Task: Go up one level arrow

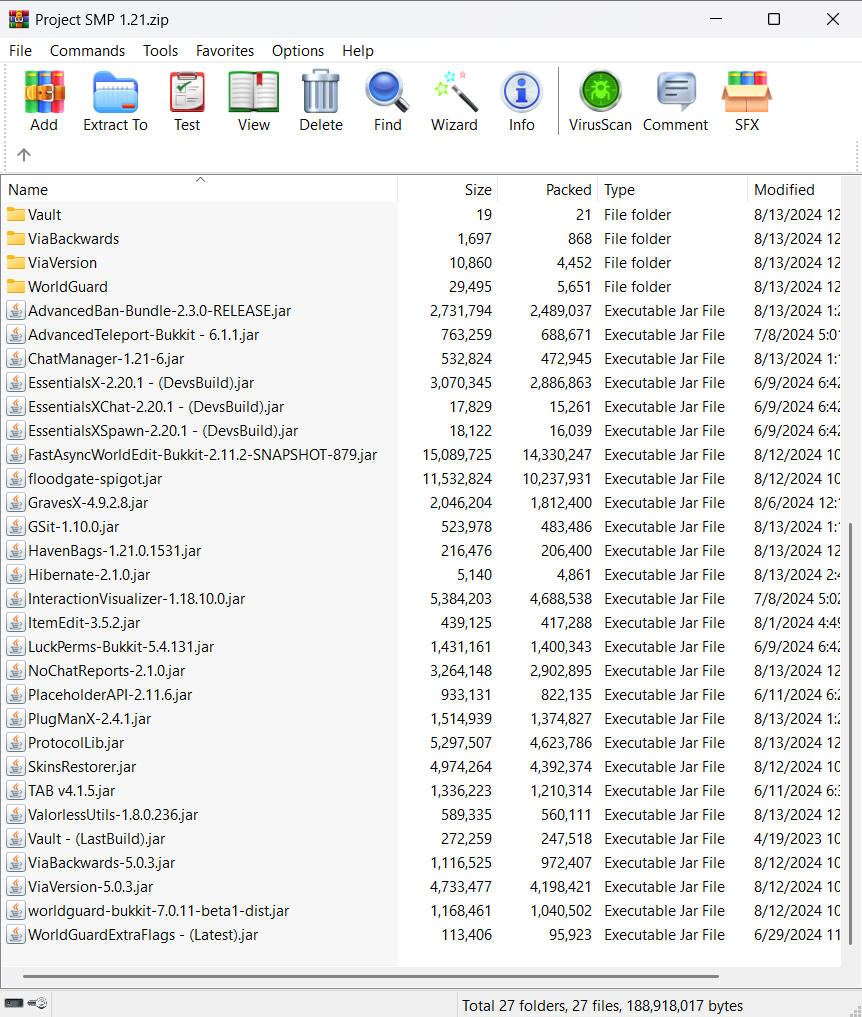Action: 24,155
